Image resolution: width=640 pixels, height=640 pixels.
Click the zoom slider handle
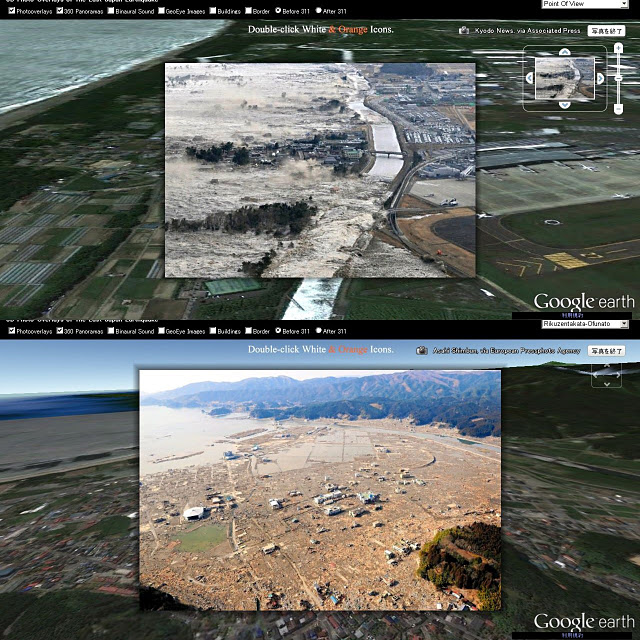pos(619,78)
